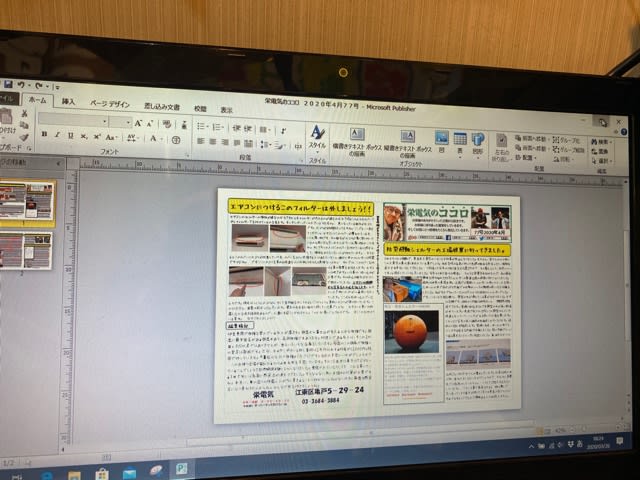This screenshot has width=640, height=480.
Task: Select page 1 thumbnail in navigation pane
Action: coord(27,202)
